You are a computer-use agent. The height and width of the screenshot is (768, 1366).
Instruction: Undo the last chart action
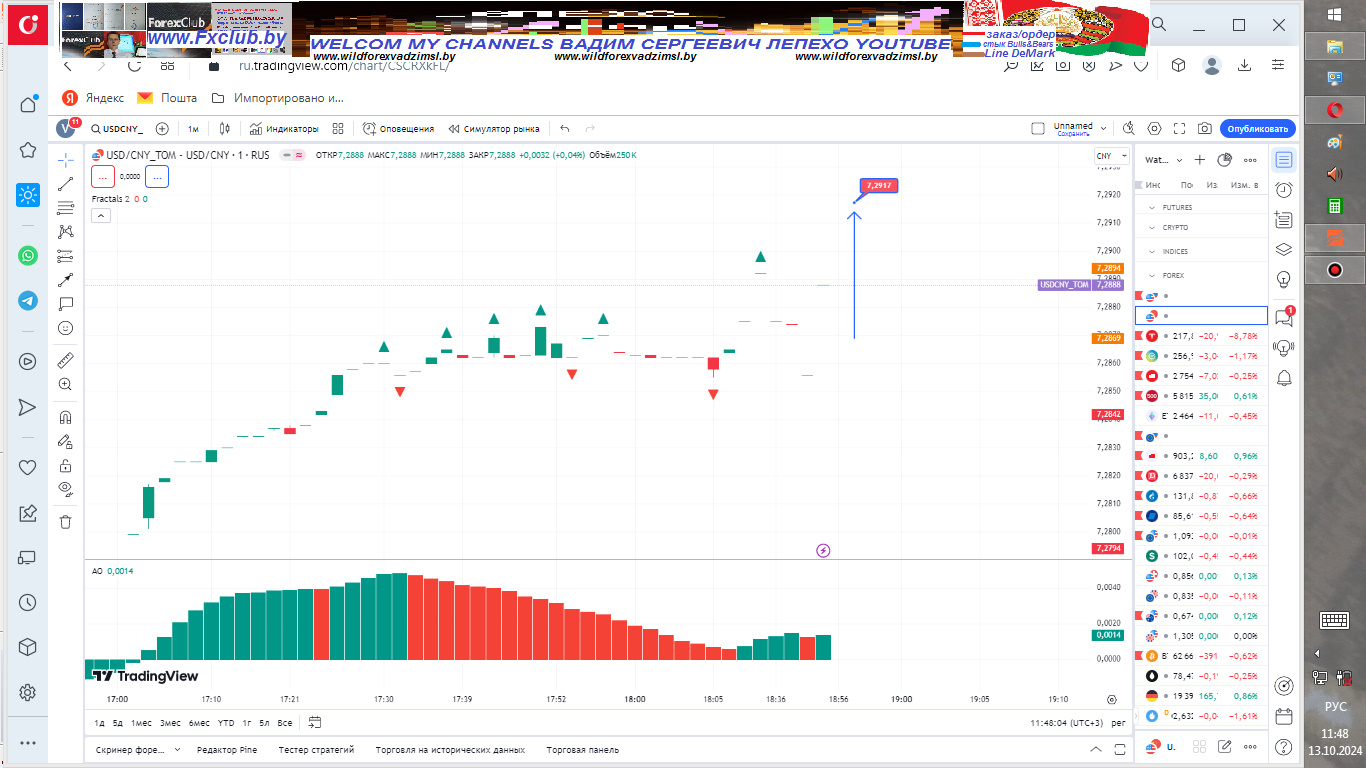click(565, 129)
